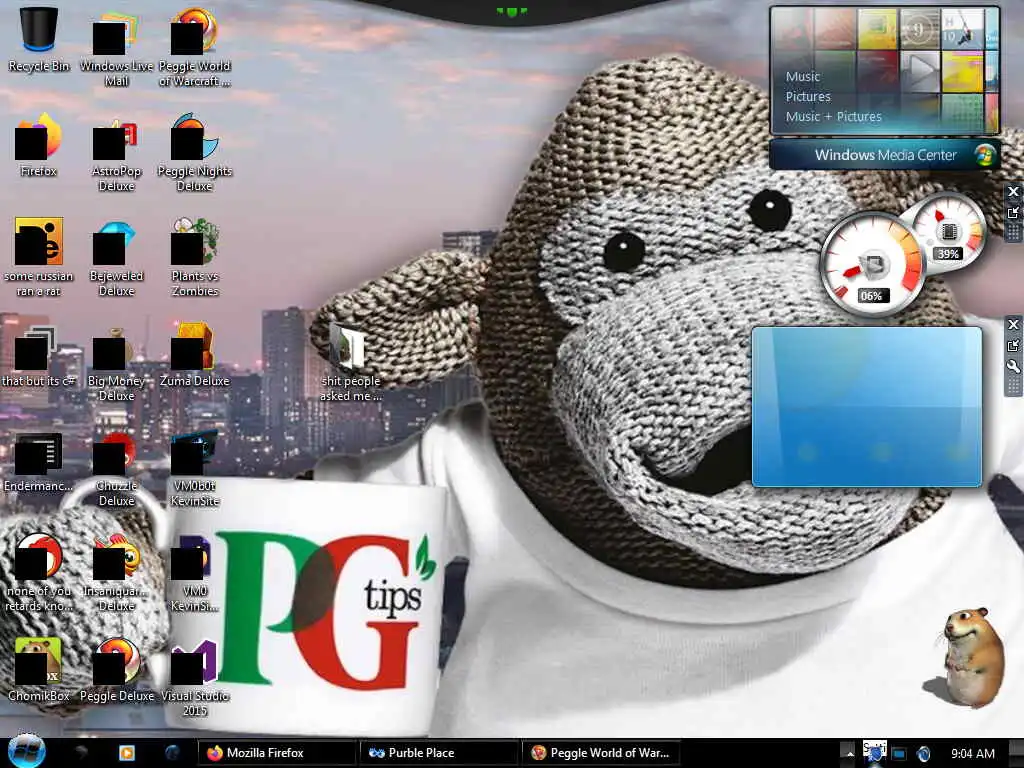Close the blue slideshow gadget
The width and height of the screenshot is (1024, 768).
tap(1013, 325)
